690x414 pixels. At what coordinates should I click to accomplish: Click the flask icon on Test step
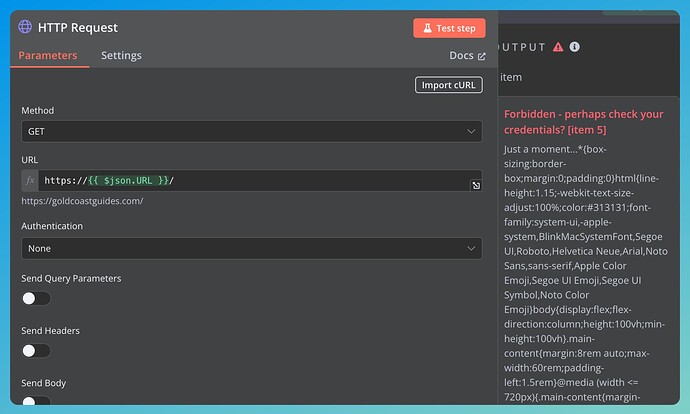click(x=427, y=28)
